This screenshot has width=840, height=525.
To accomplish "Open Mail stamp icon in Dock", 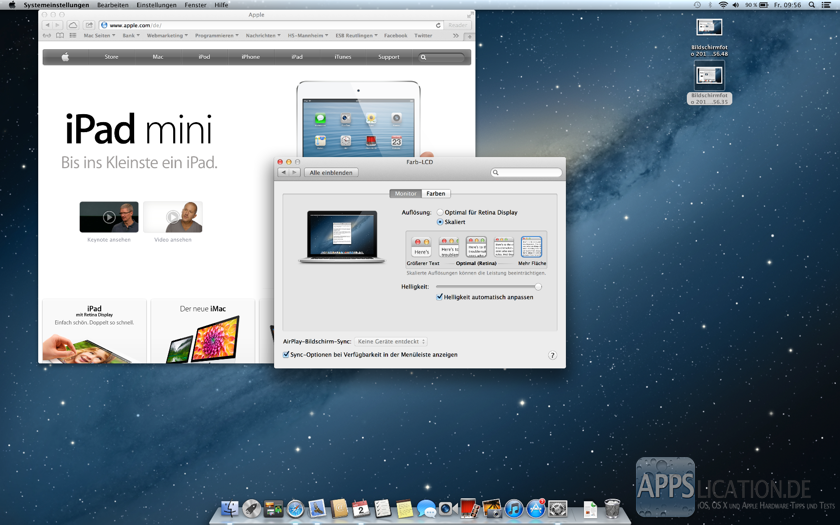I will pos(317,508).
